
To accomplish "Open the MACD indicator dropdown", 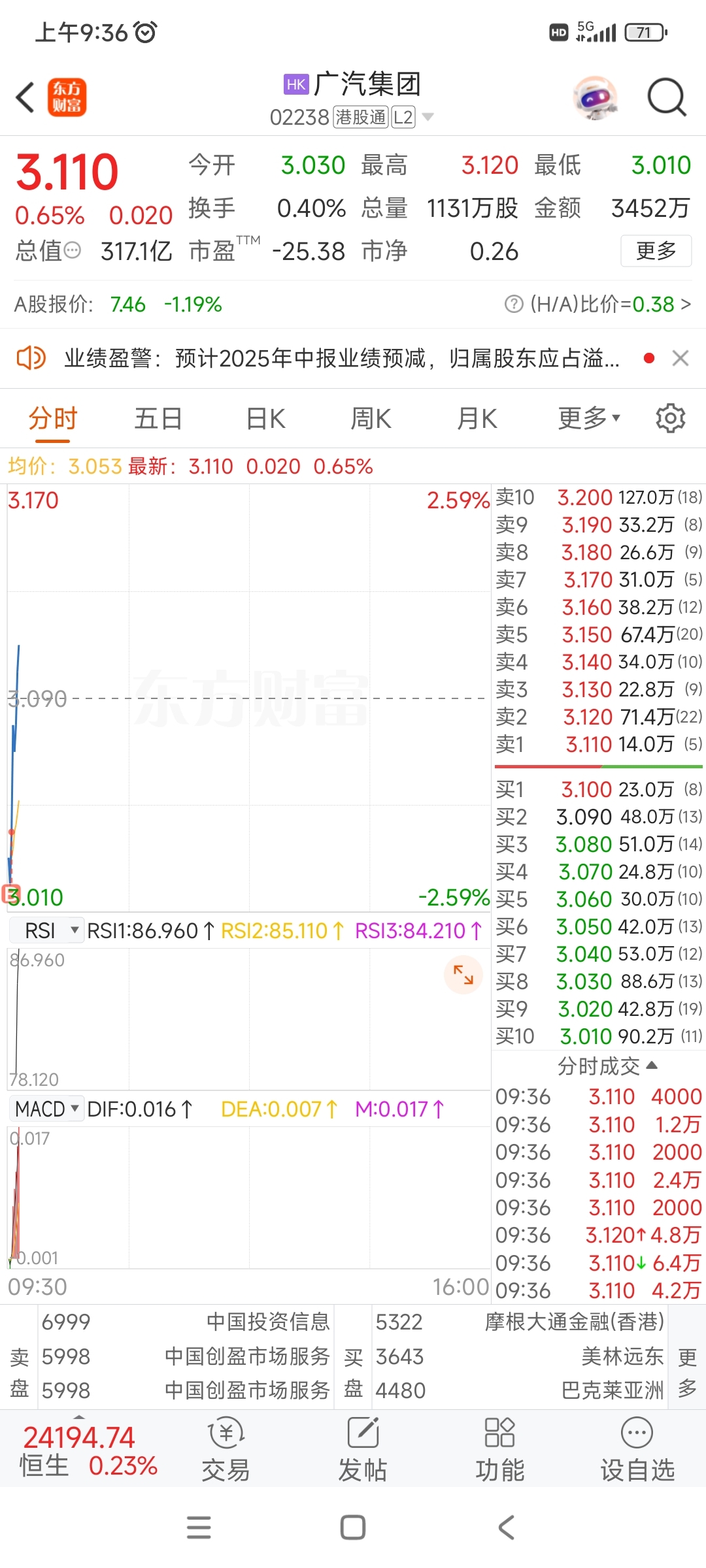I will coord(46,1109).
